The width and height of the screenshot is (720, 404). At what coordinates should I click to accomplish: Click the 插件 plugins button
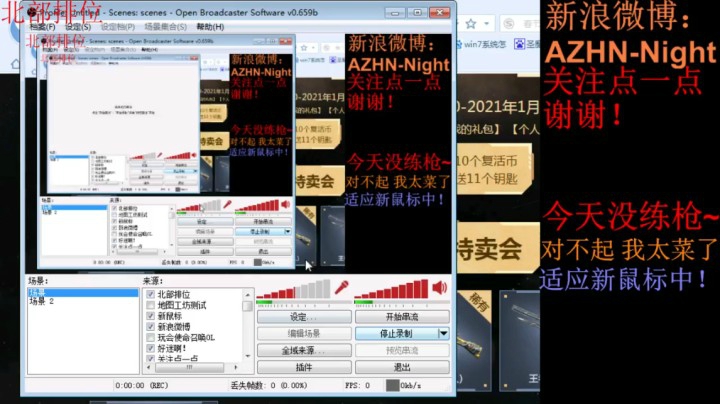(304, 367)
